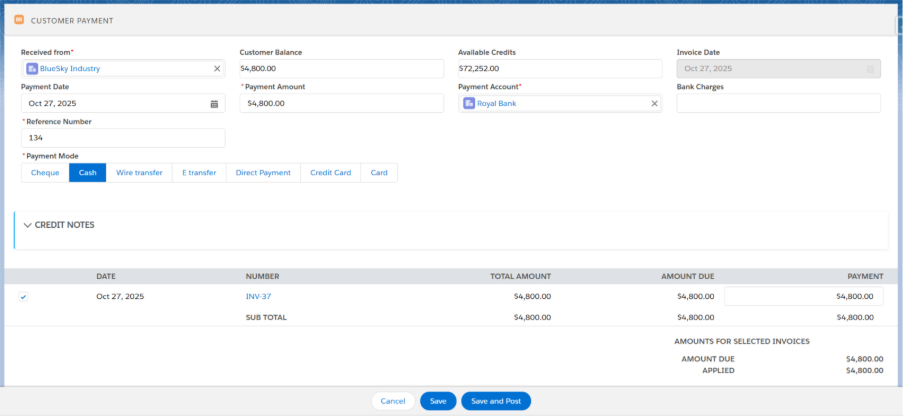Edit the INV-37 payment amount field
903x417 pixels.
[x=803, y=297]
